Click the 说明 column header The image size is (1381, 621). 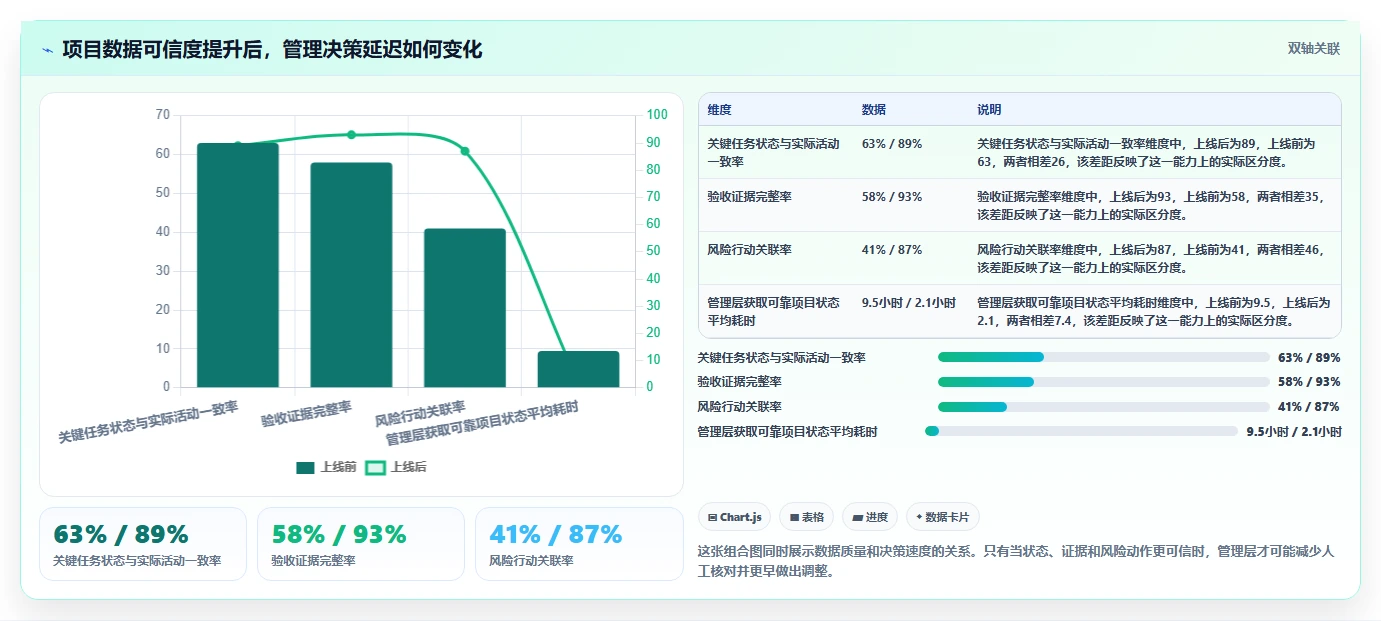pos(989,110)
